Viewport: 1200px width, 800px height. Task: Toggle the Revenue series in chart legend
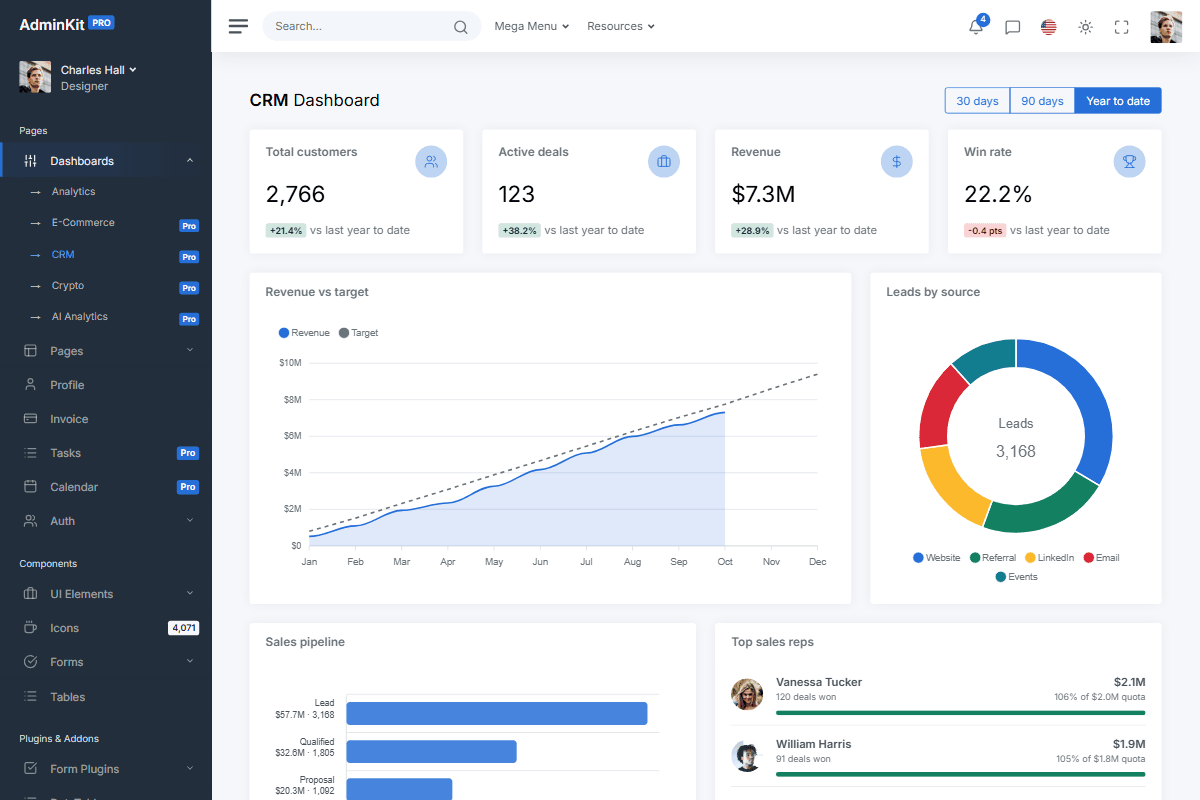tap(304, 333)
